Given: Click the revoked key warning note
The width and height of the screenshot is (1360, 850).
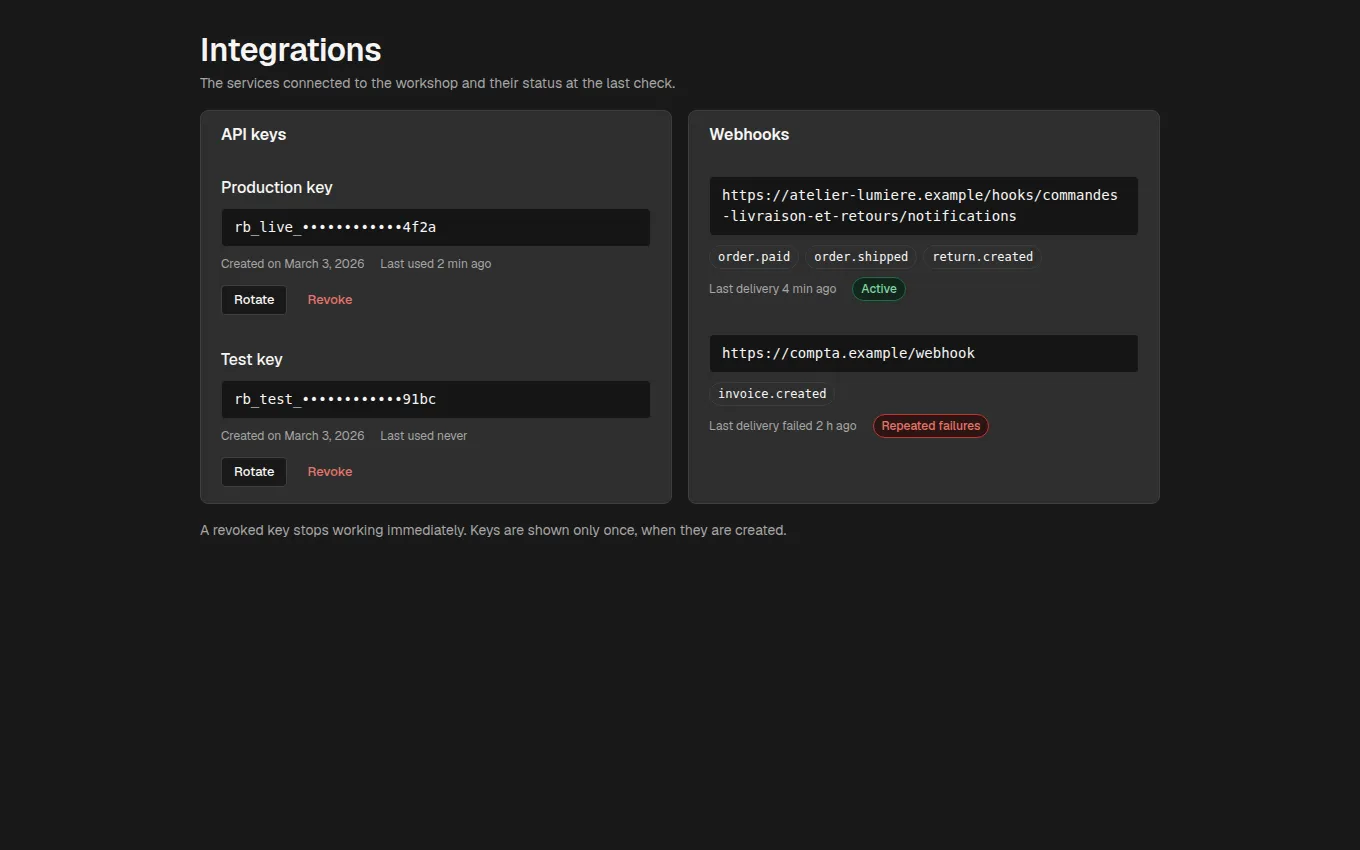Looking at the screenshot, I should (493, 530).
